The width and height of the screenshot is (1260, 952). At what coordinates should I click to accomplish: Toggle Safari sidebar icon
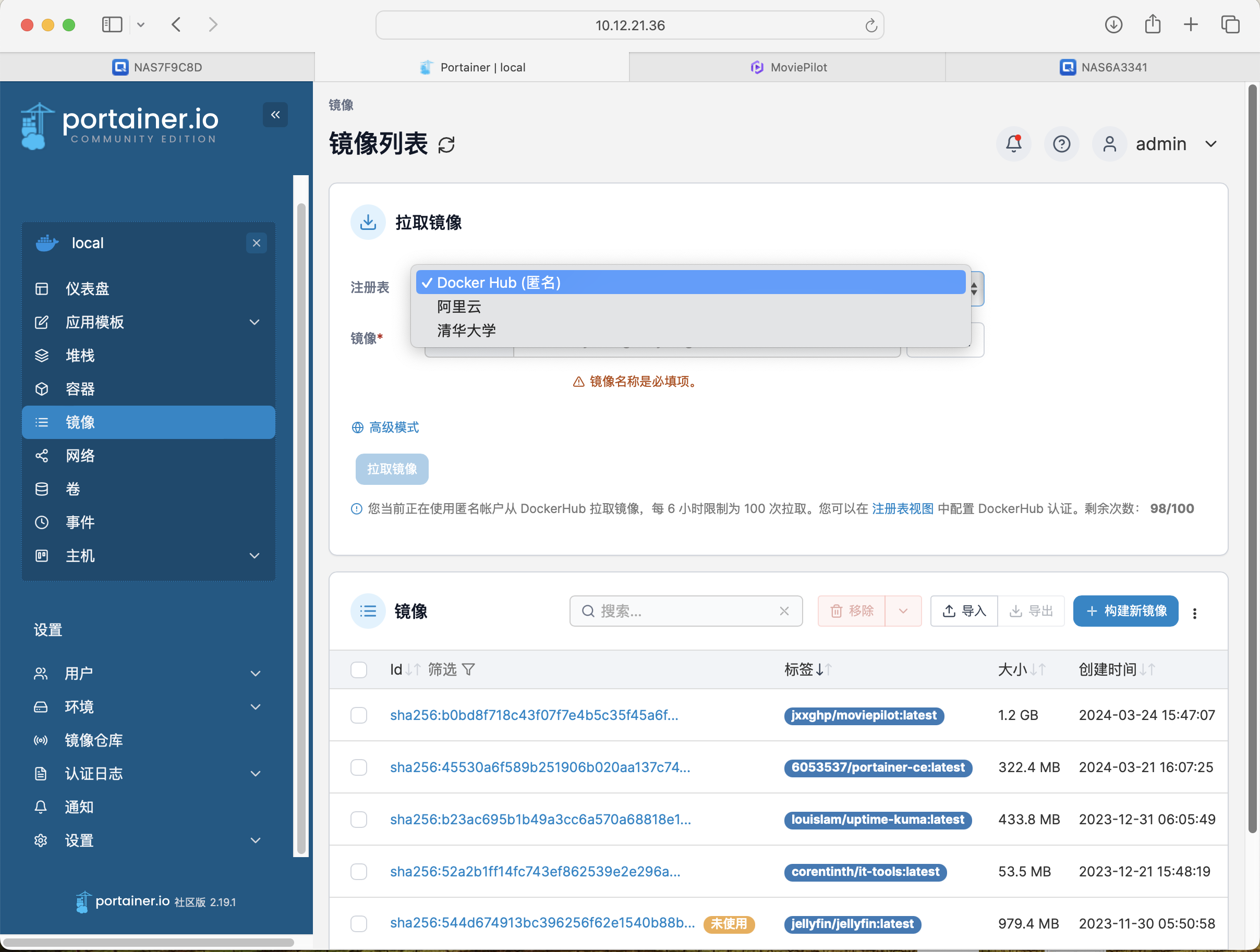(x=112, y=25)
